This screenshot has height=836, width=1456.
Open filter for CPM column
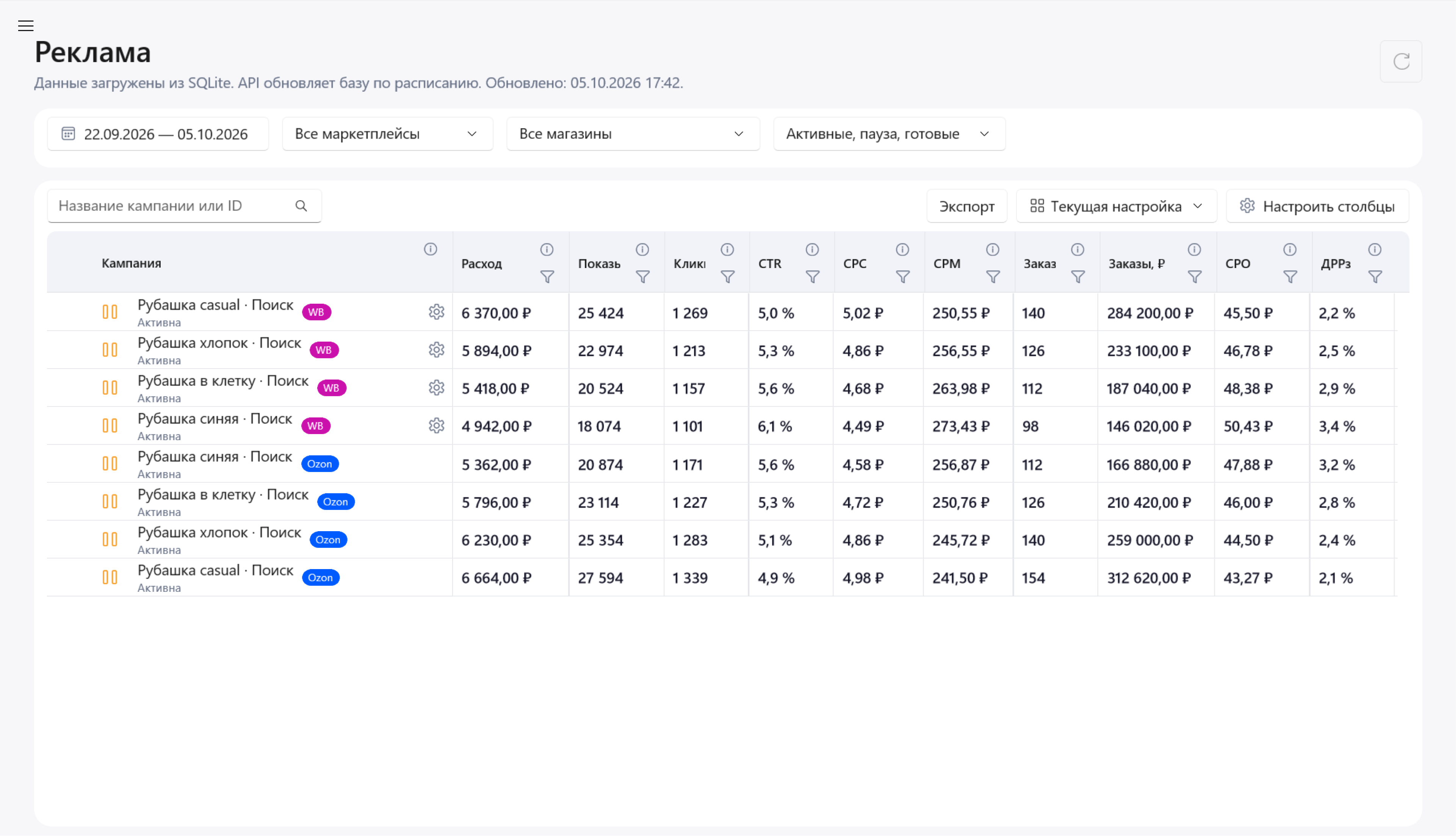point(993,277)
